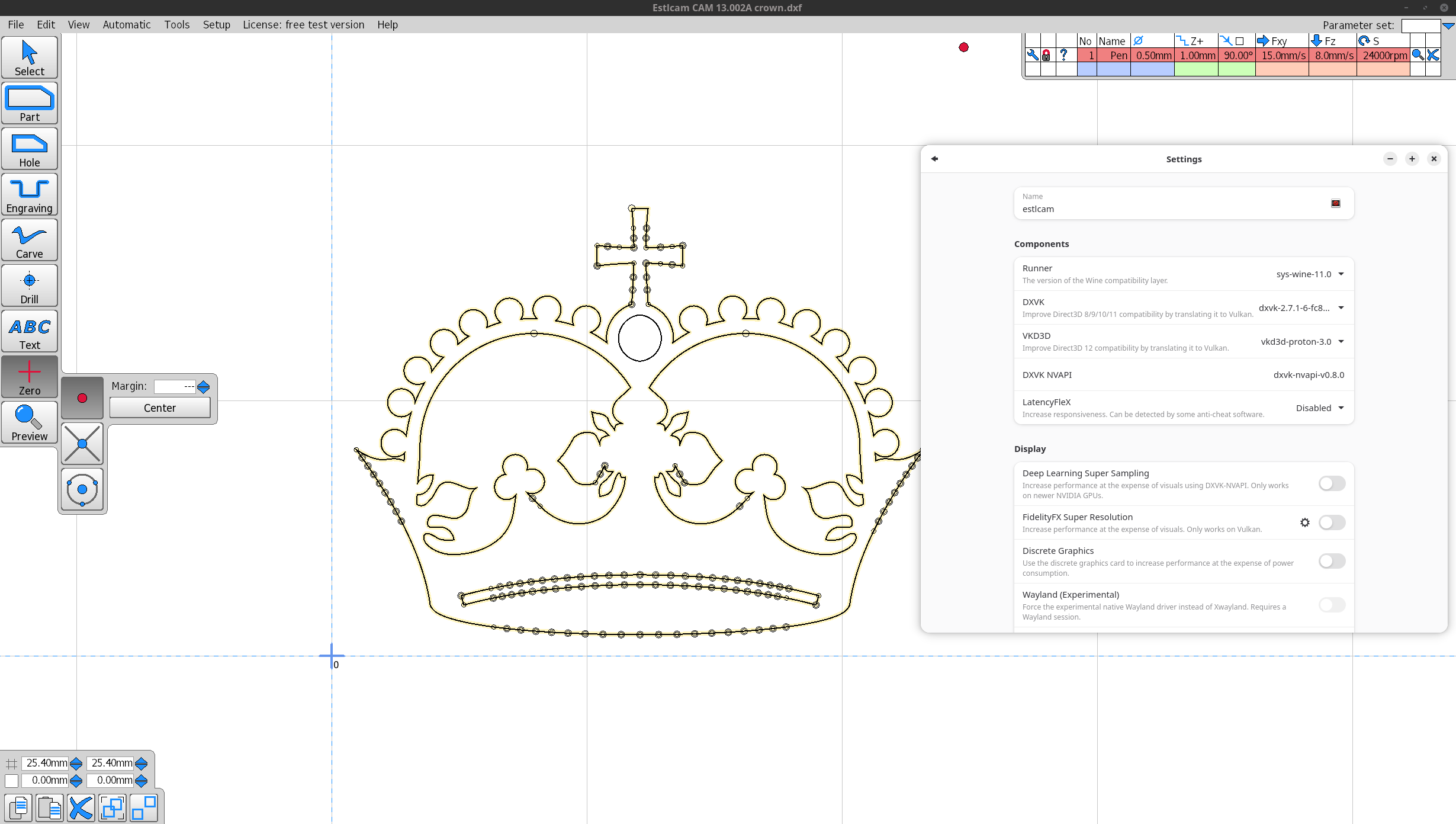Click the Margin input field
This screenshot has width=1456, height=824.
pyautogui.click(x=175, y=387)
